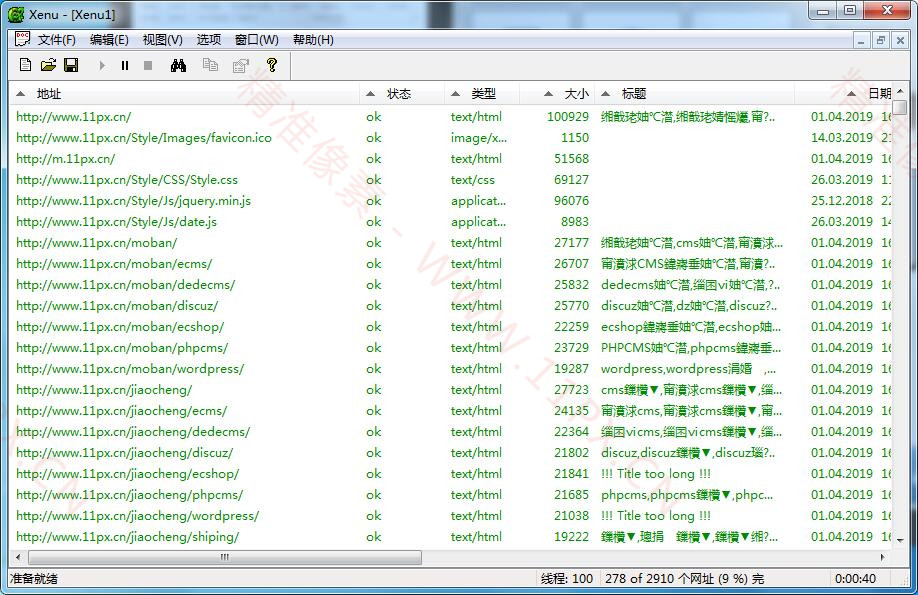Image resolution: width=918 pixels, height=595 pixels.
Task: Click status bar 278 of 2910 progress text
Action: point(684,579)
